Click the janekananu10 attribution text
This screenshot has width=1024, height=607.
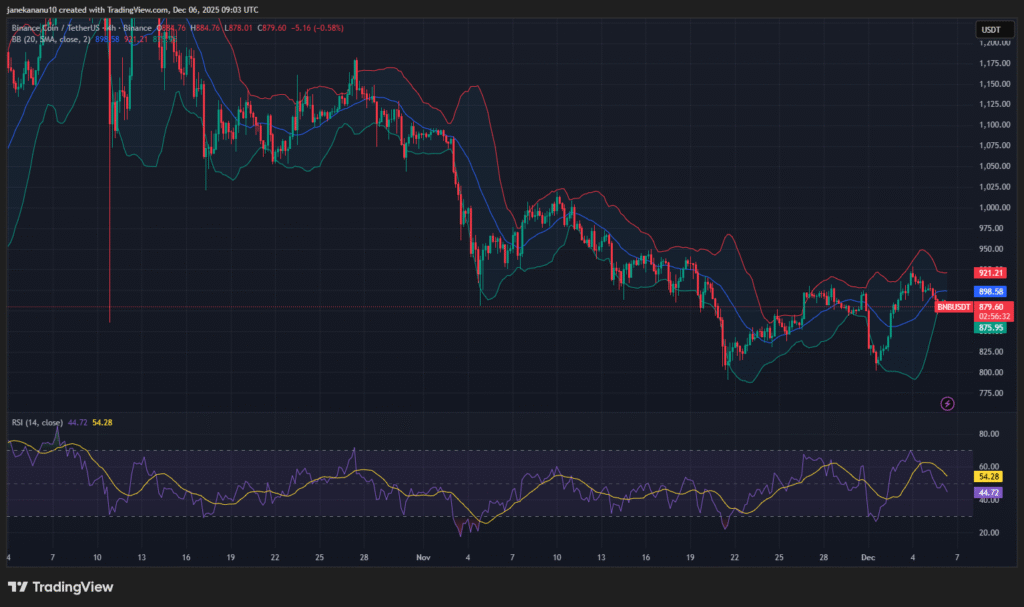coord(30,8)
